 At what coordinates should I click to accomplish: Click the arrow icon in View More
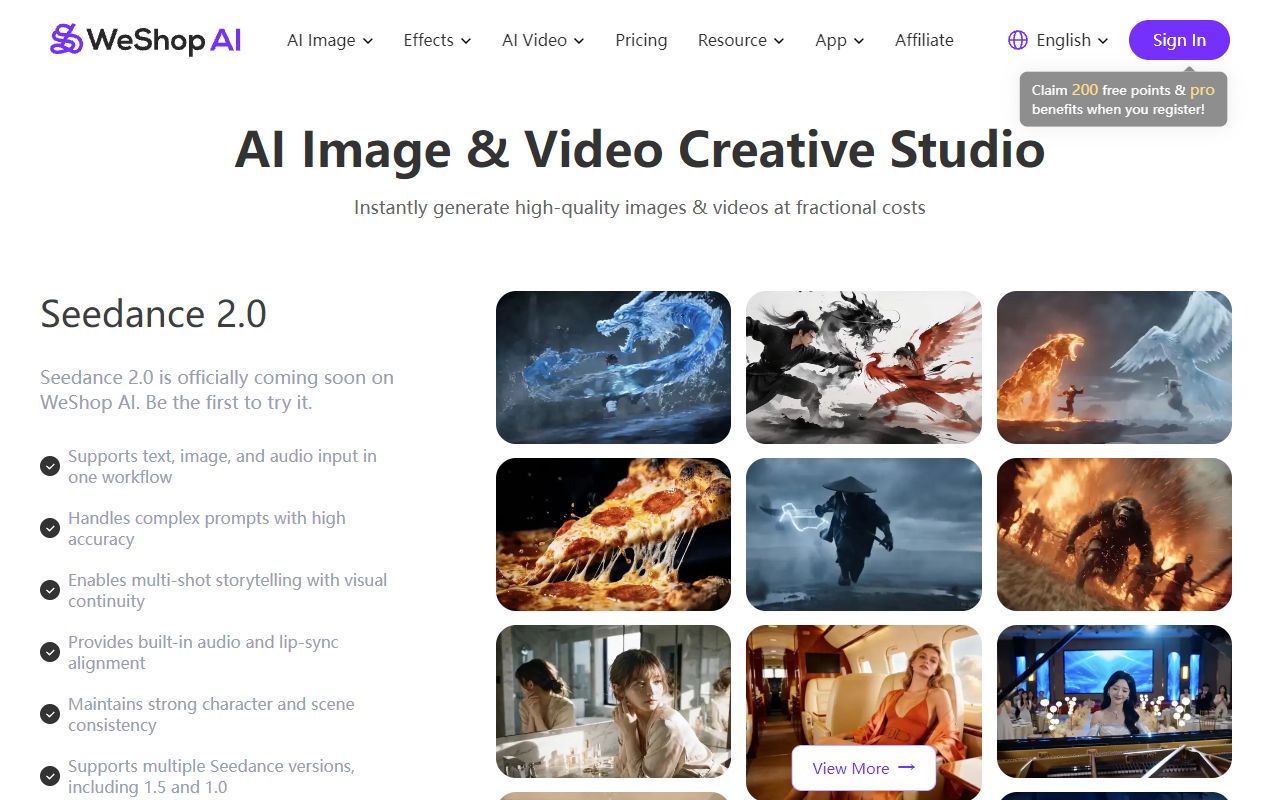click(x=907, y=768)
